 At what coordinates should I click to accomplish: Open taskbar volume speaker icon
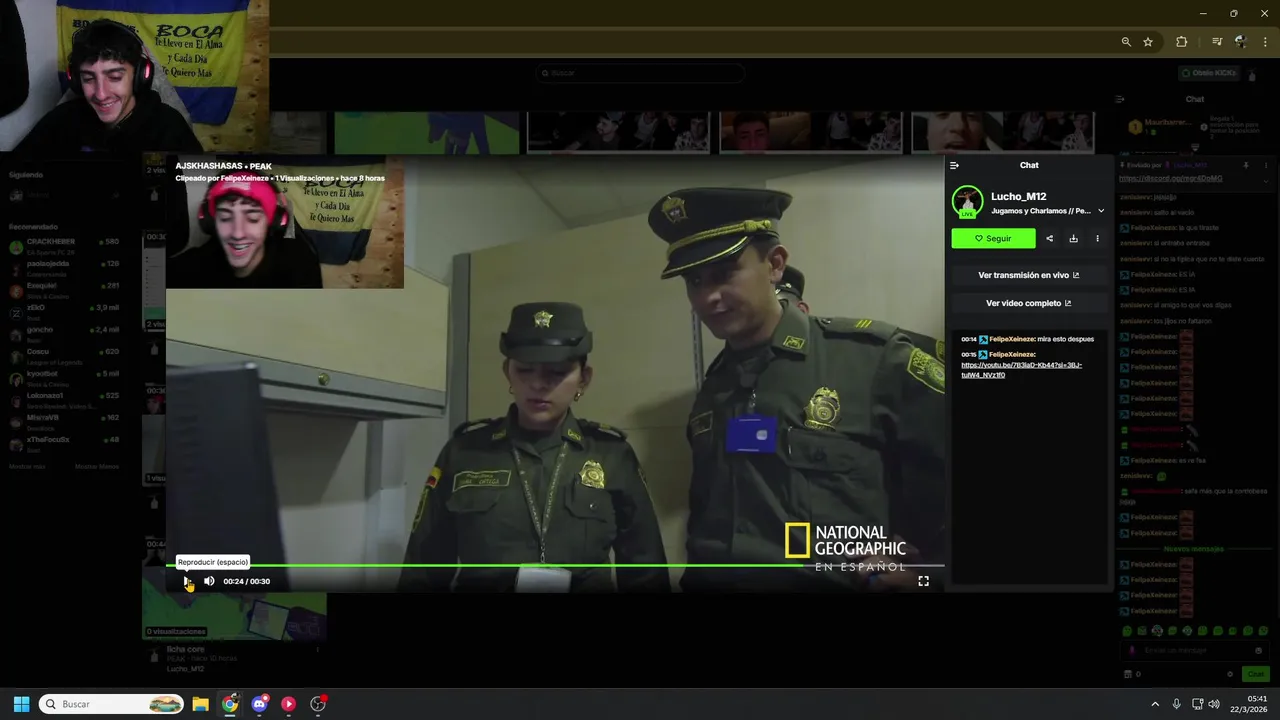point(1214,704)
